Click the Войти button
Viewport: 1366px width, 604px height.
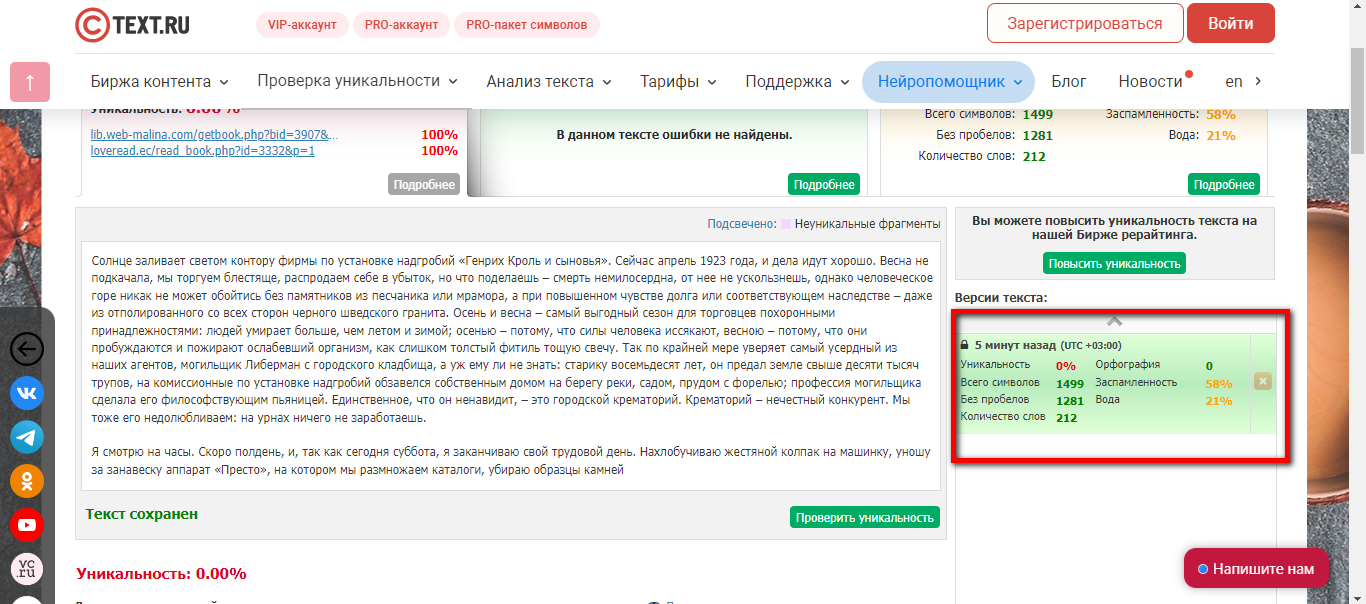click(1231, 23)
